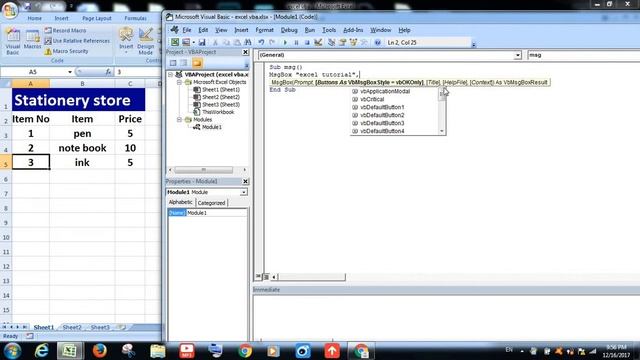This screenshot has width=640, height=360.
Task: Click the autocomplete list's scroll-down arrow
Action: (442, 131)
